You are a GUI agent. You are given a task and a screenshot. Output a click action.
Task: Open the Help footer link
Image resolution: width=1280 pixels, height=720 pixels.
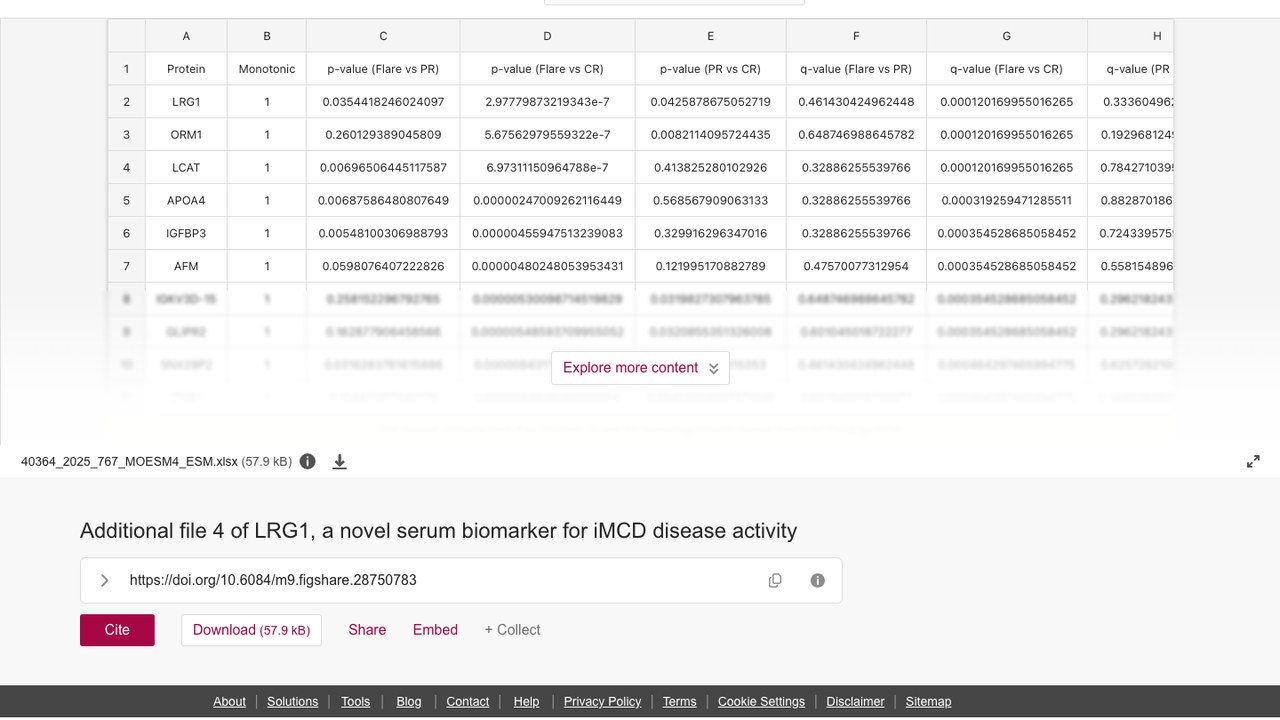click(526, 702)
